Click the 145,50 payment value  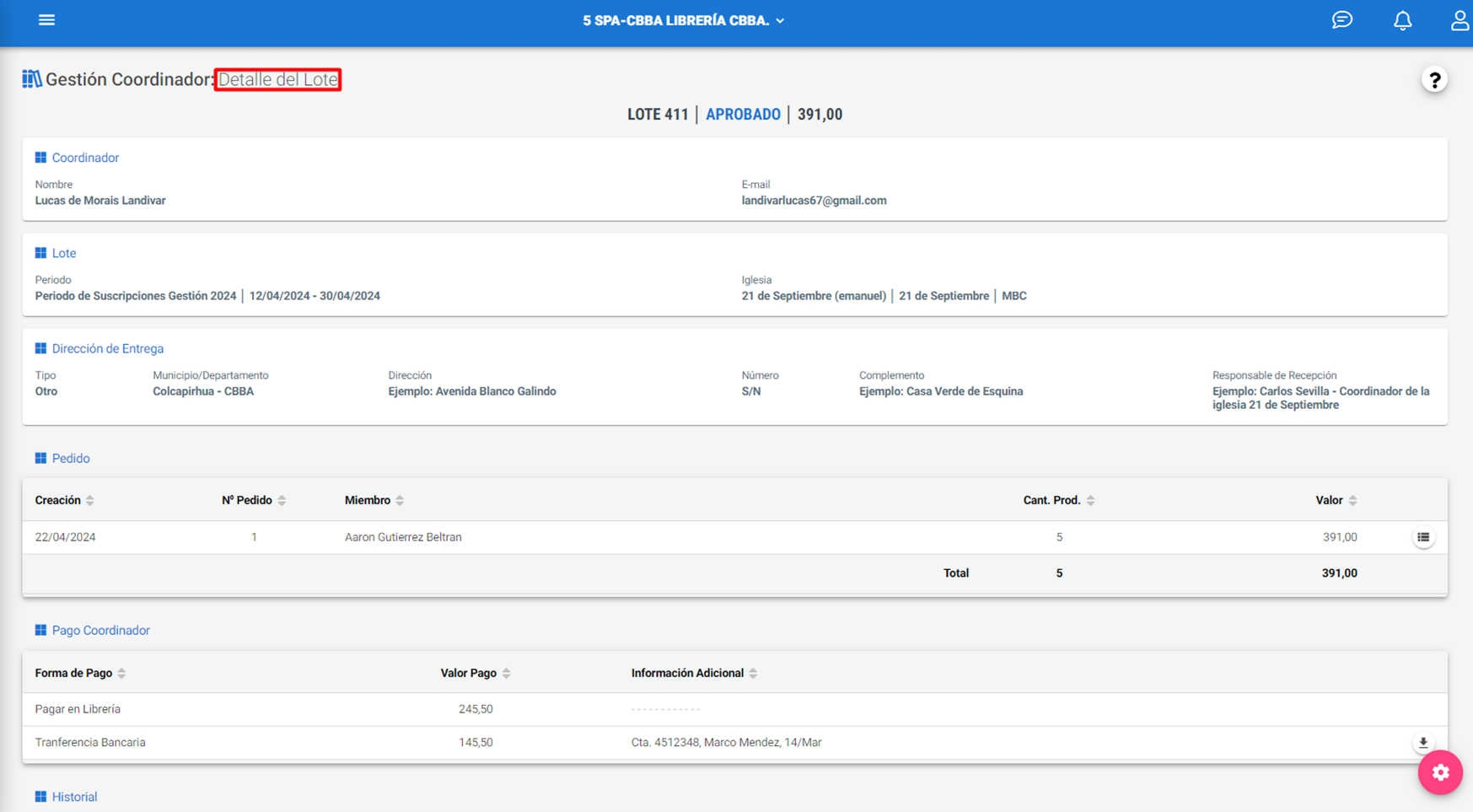(476, 743)
